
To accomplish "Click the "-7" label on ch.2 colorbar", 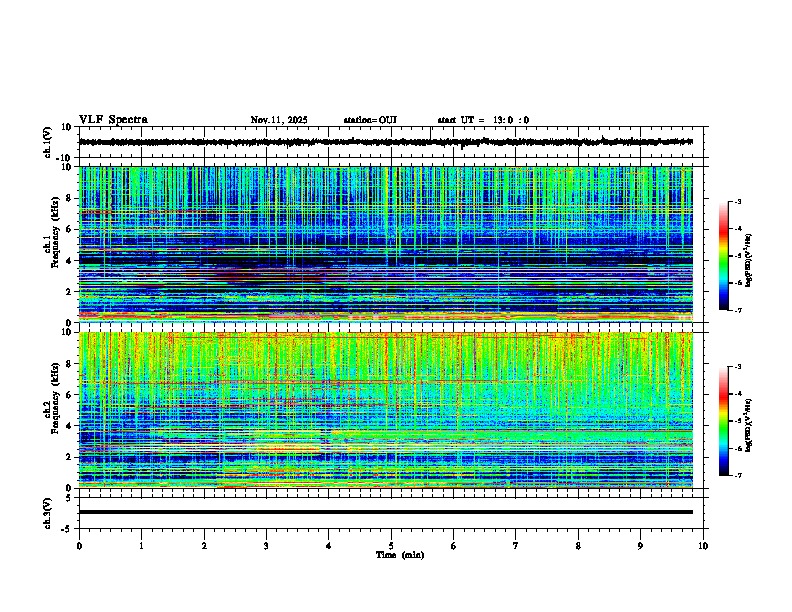I will click(737, 476).
